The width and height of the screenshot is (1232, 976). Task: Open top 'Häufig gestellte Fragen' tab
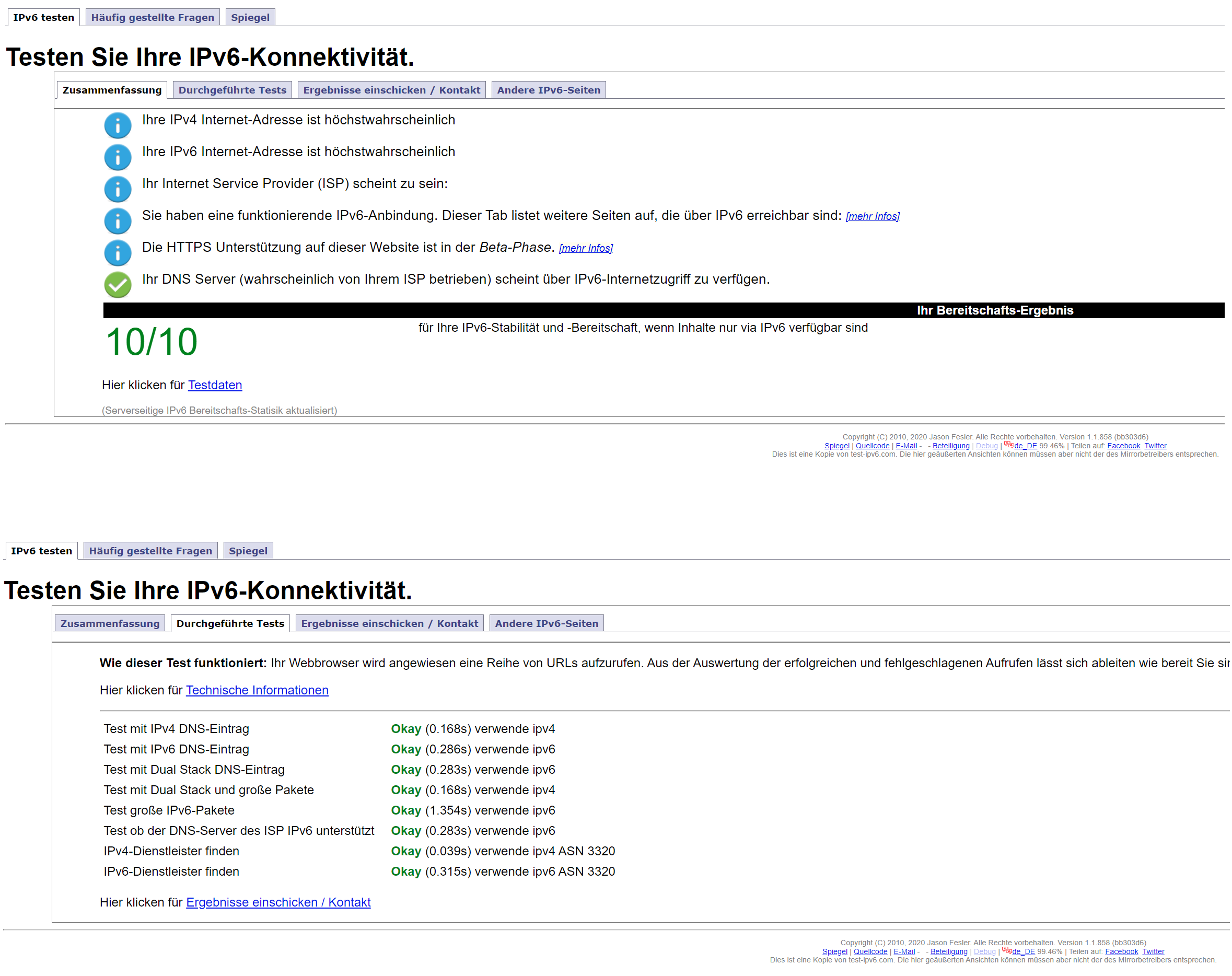coord(153,17)
